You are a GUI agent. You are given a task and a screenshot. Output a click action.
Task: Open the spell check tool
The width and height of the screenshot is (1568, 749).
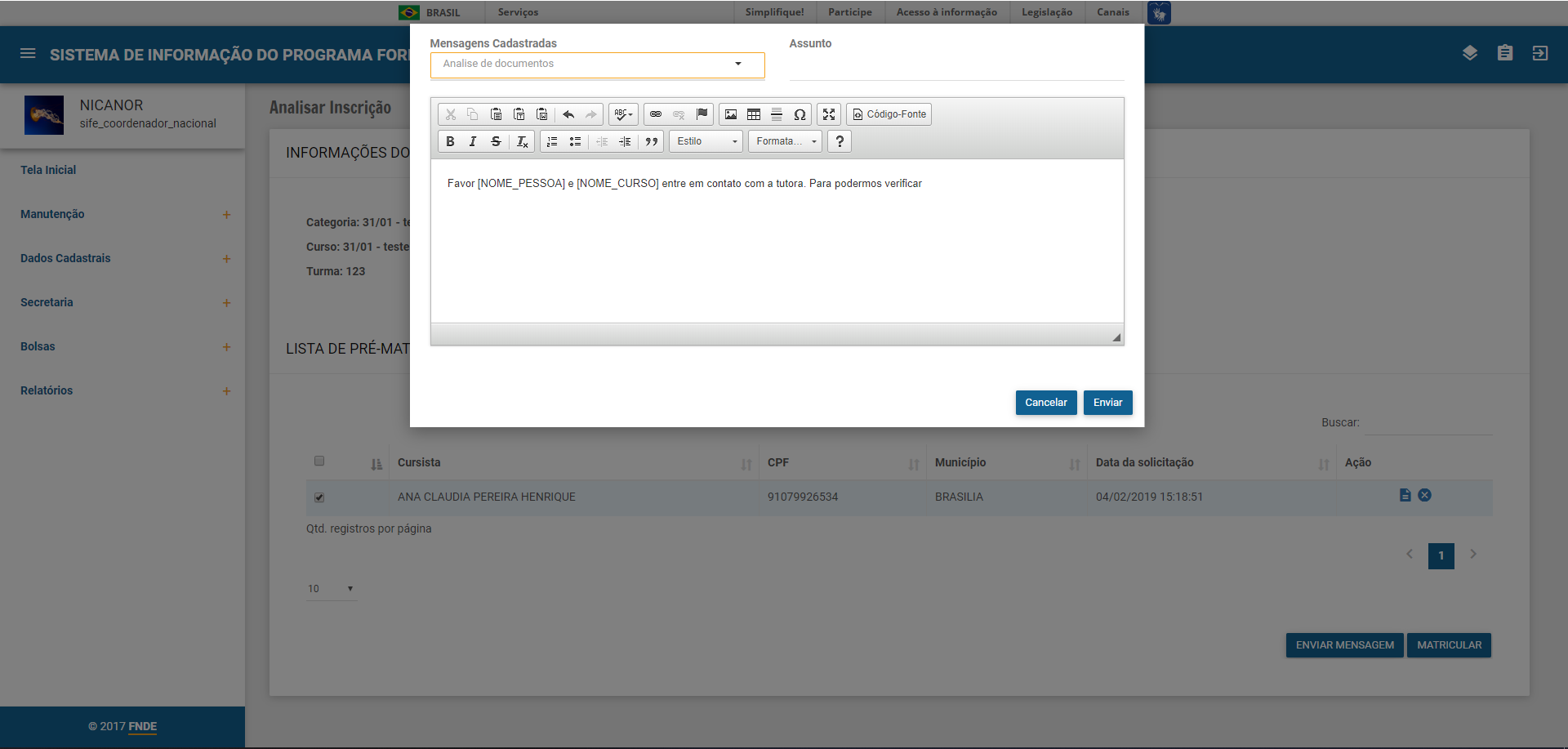pyautogui.click(x=623, y=114)
